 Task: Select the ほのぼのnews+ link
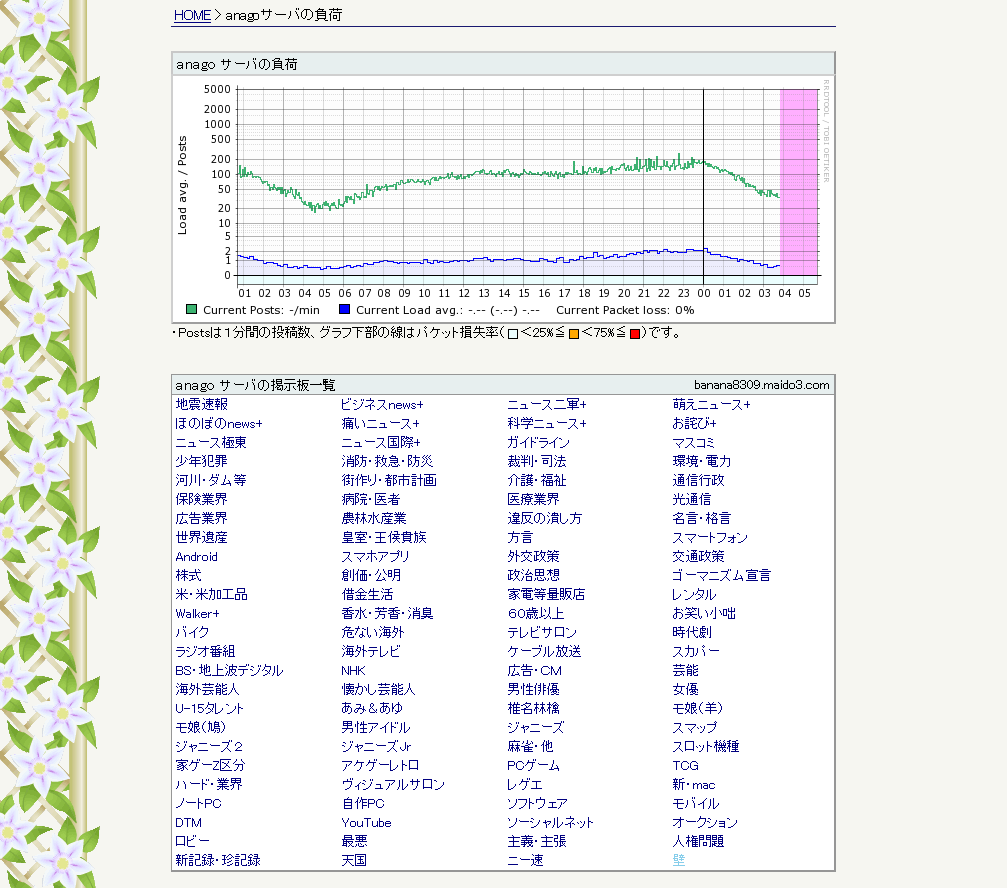[219, 424]
